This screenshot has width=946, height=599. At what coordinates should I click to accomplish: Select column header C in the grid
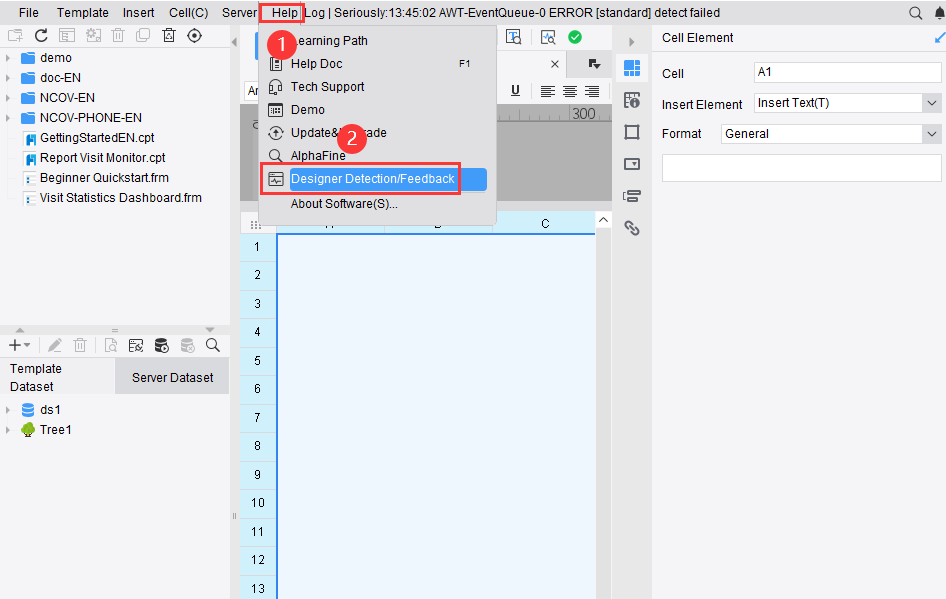pyautogui.click(x=545, y=224)
